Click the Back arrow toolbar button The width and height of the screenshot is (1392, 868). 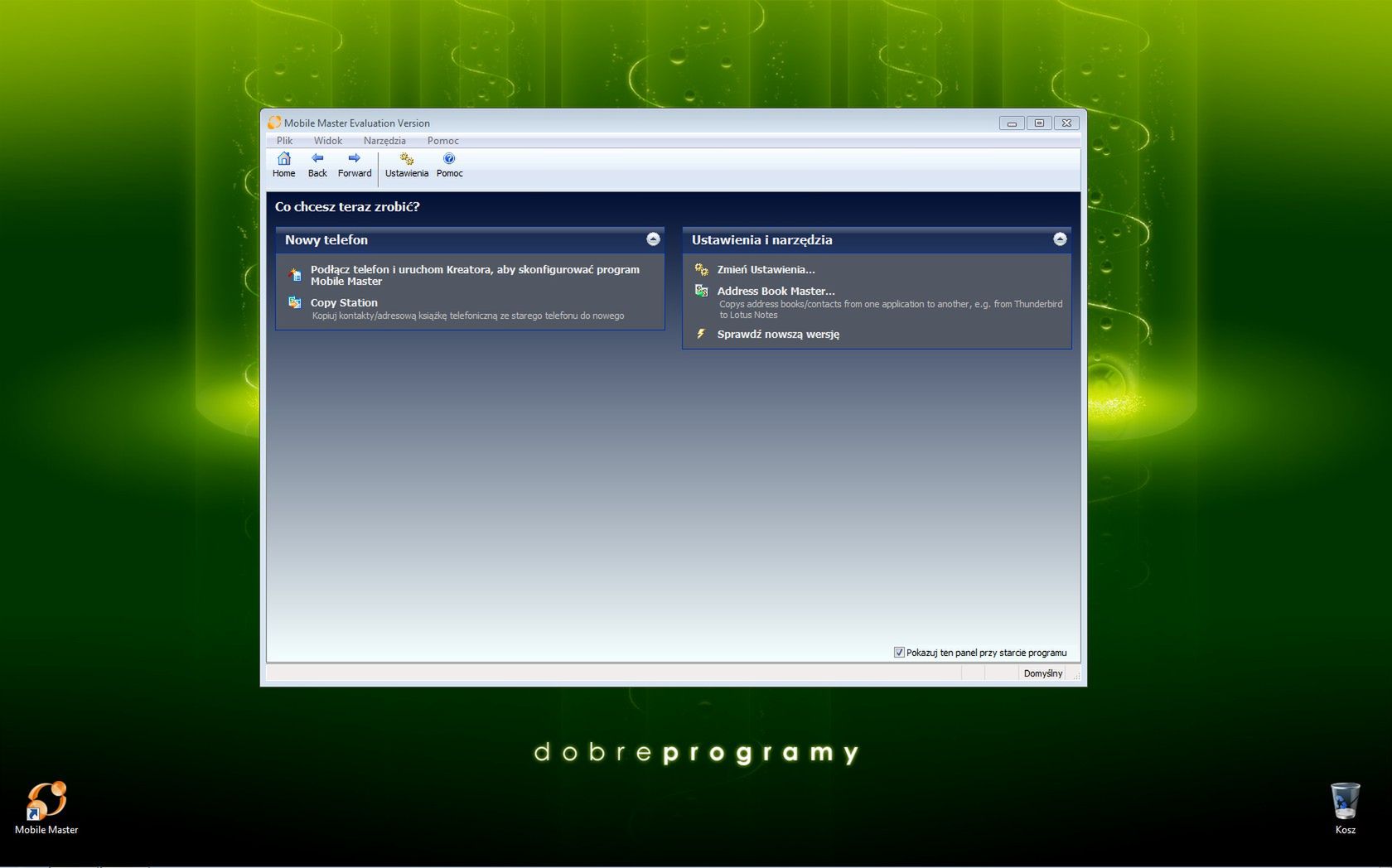coord(317,165)
